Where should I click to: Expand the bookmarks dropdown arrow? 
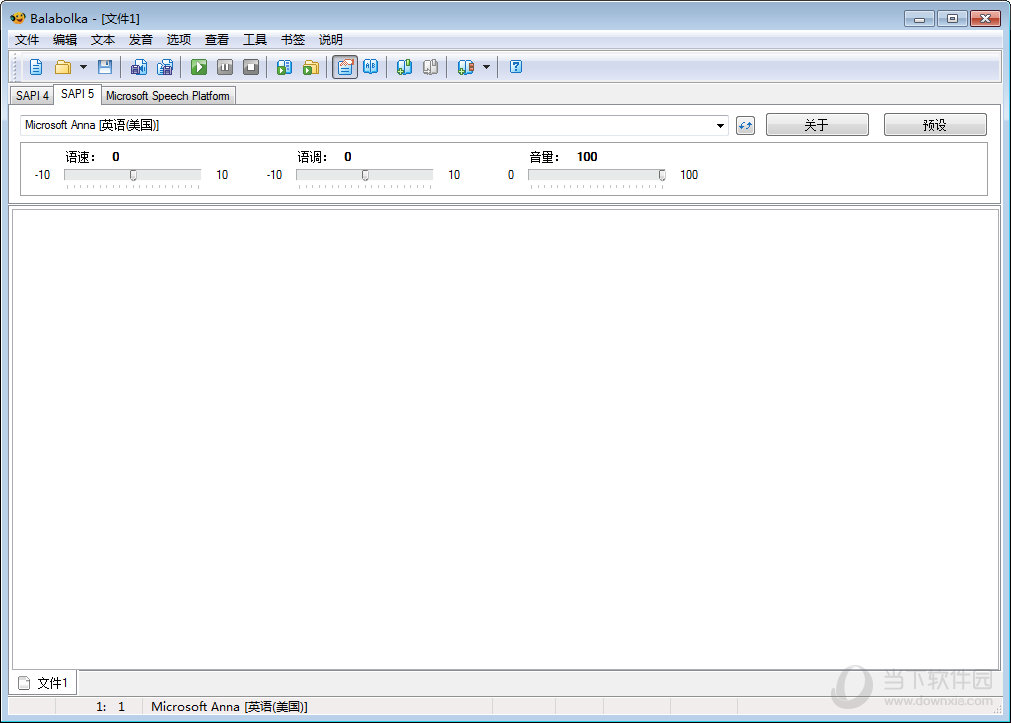[x=486, y=67]
